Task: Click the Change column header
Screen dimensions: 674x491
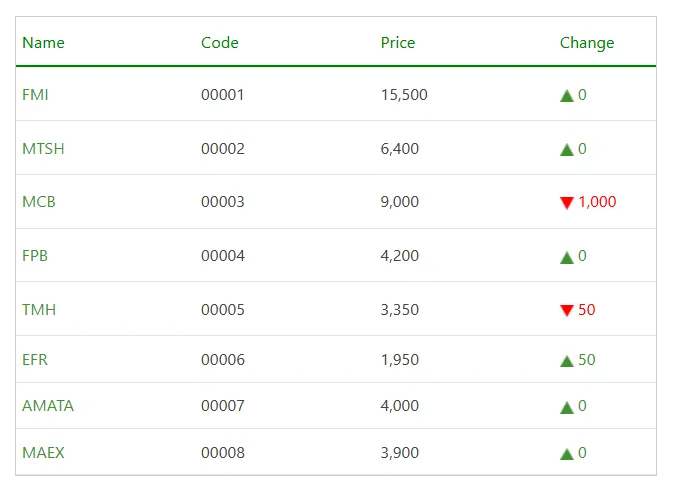Action: pyautogui.click(x=587, y=43)
